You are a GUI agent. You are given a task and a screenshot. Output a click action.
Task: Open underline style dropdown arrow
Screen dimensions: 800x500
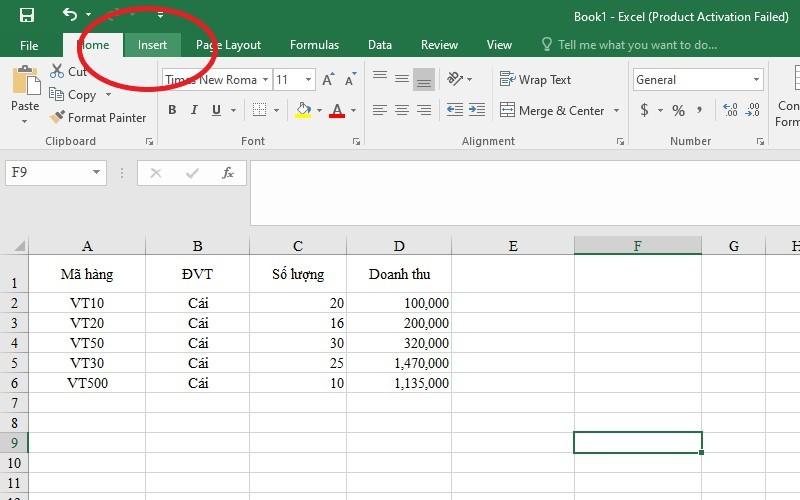(233, 110)
